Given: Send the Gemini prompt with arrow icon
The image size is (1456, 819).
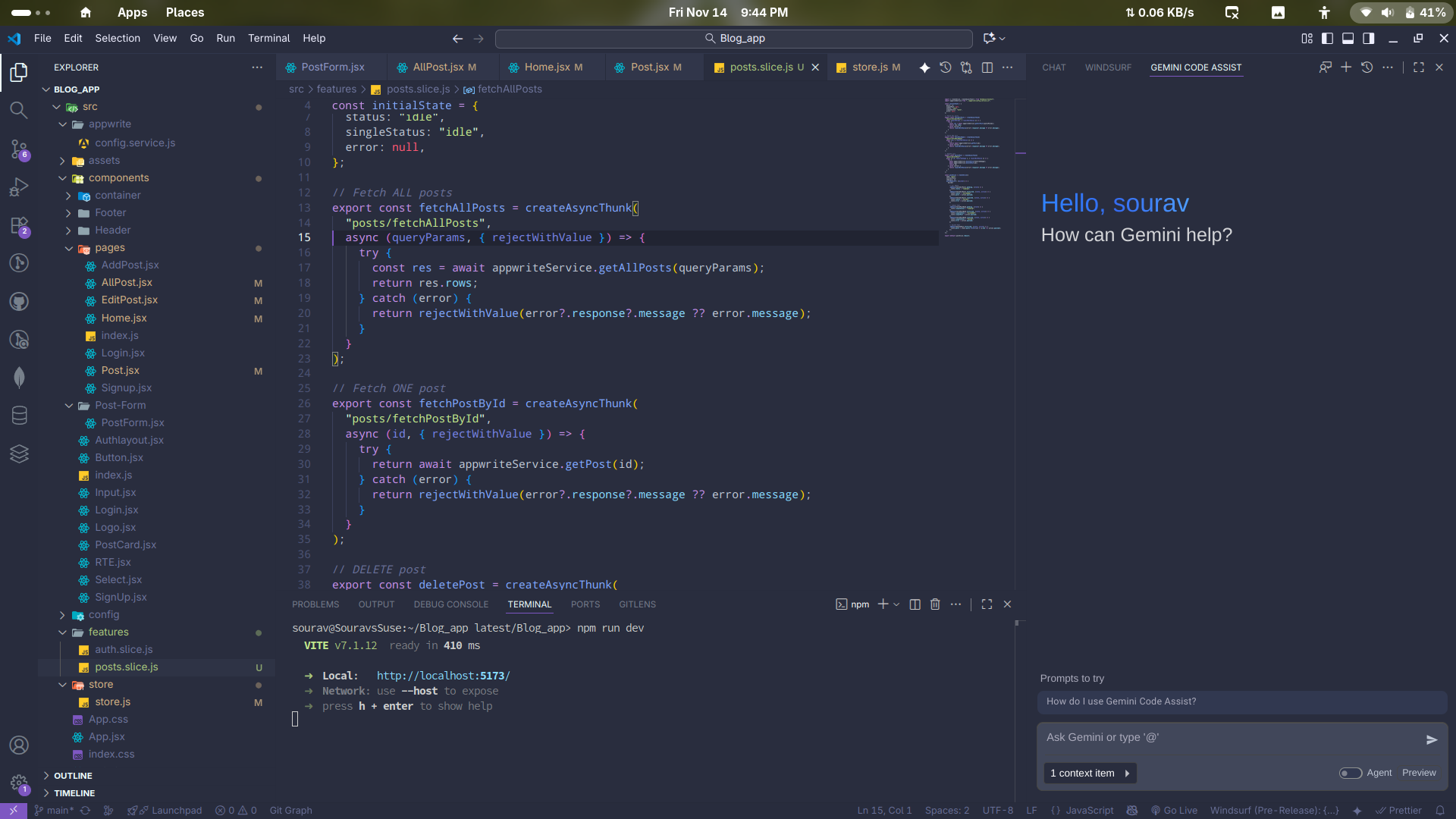Looking at the screenshot, I should [x=1431, y=739].
